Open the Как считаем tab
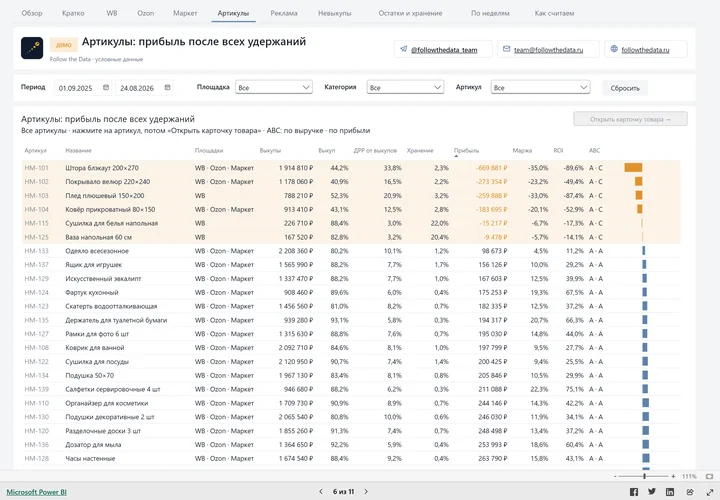 coord(554,13)
